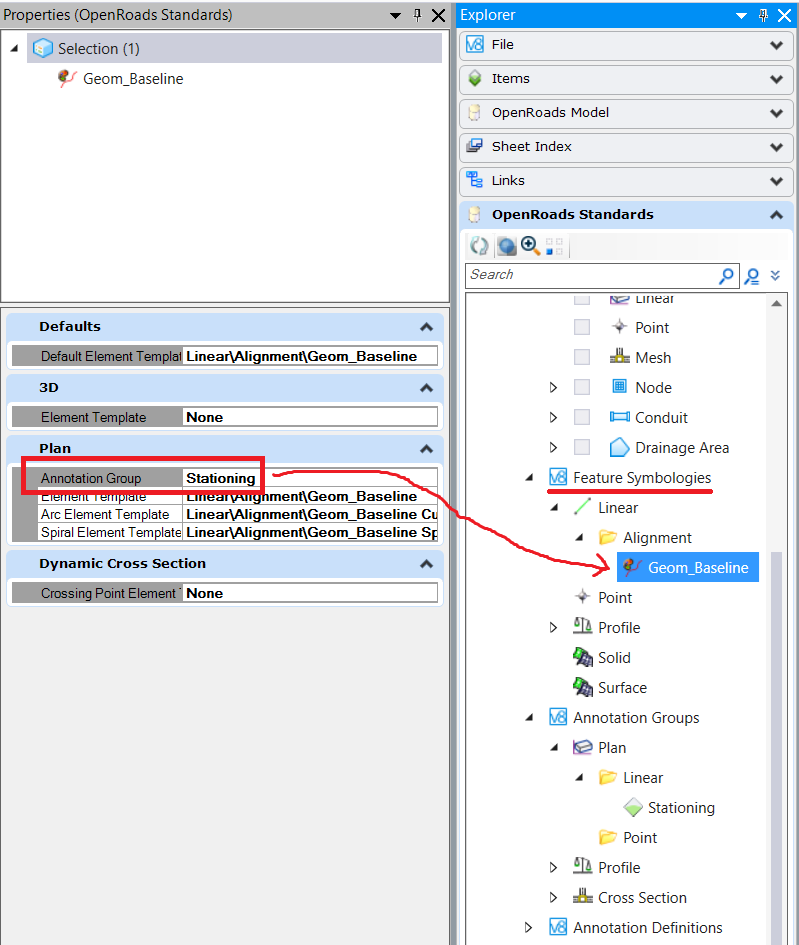Close the Properties panel

click(438, 16)
